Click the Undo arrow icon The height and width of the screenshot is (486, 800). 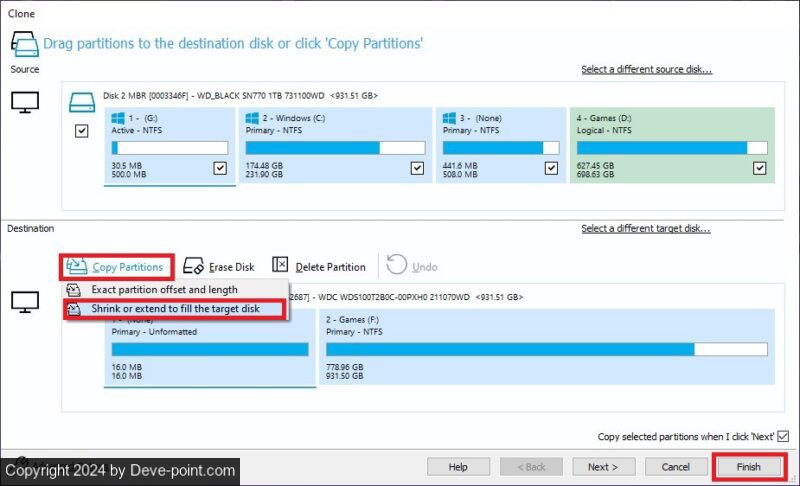pos(397,266)
